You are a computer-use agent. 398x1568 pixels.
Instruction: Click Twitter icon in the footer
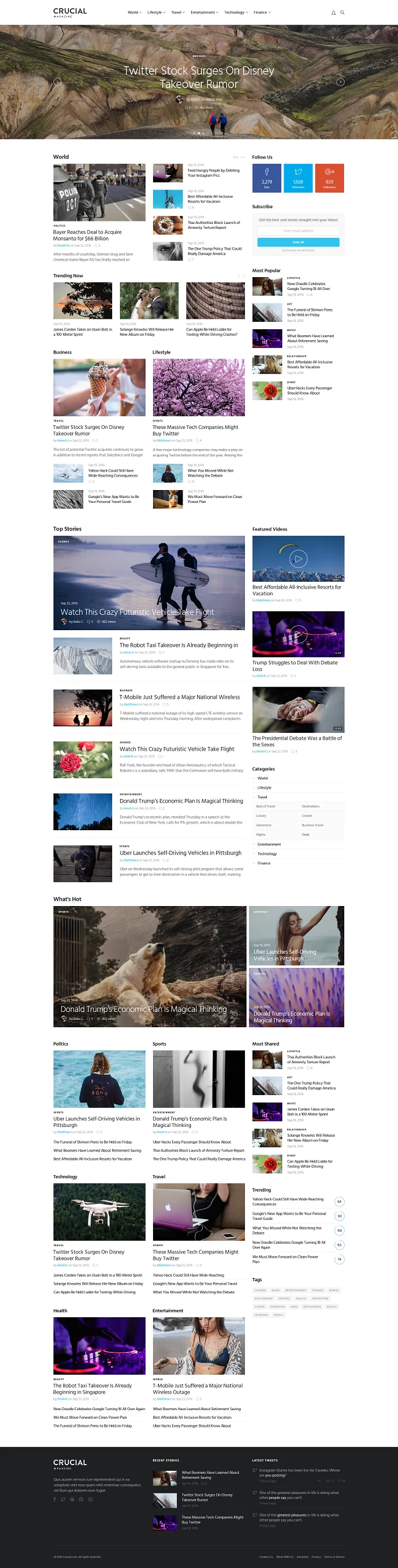(x=63, y=1499)
